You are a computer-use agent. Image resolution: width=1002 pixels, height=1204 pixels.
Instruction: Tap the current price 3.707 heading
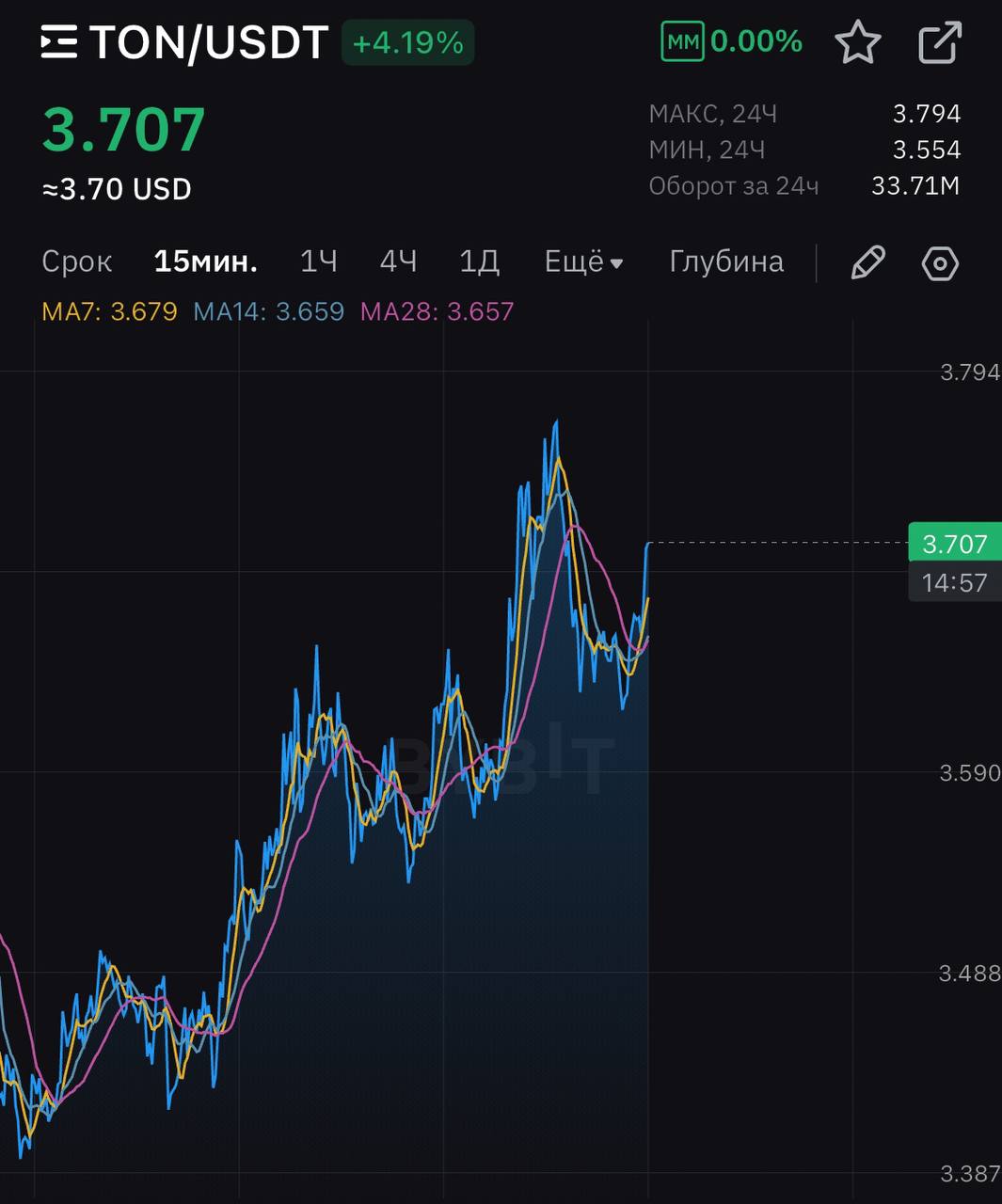pos(123,130)
